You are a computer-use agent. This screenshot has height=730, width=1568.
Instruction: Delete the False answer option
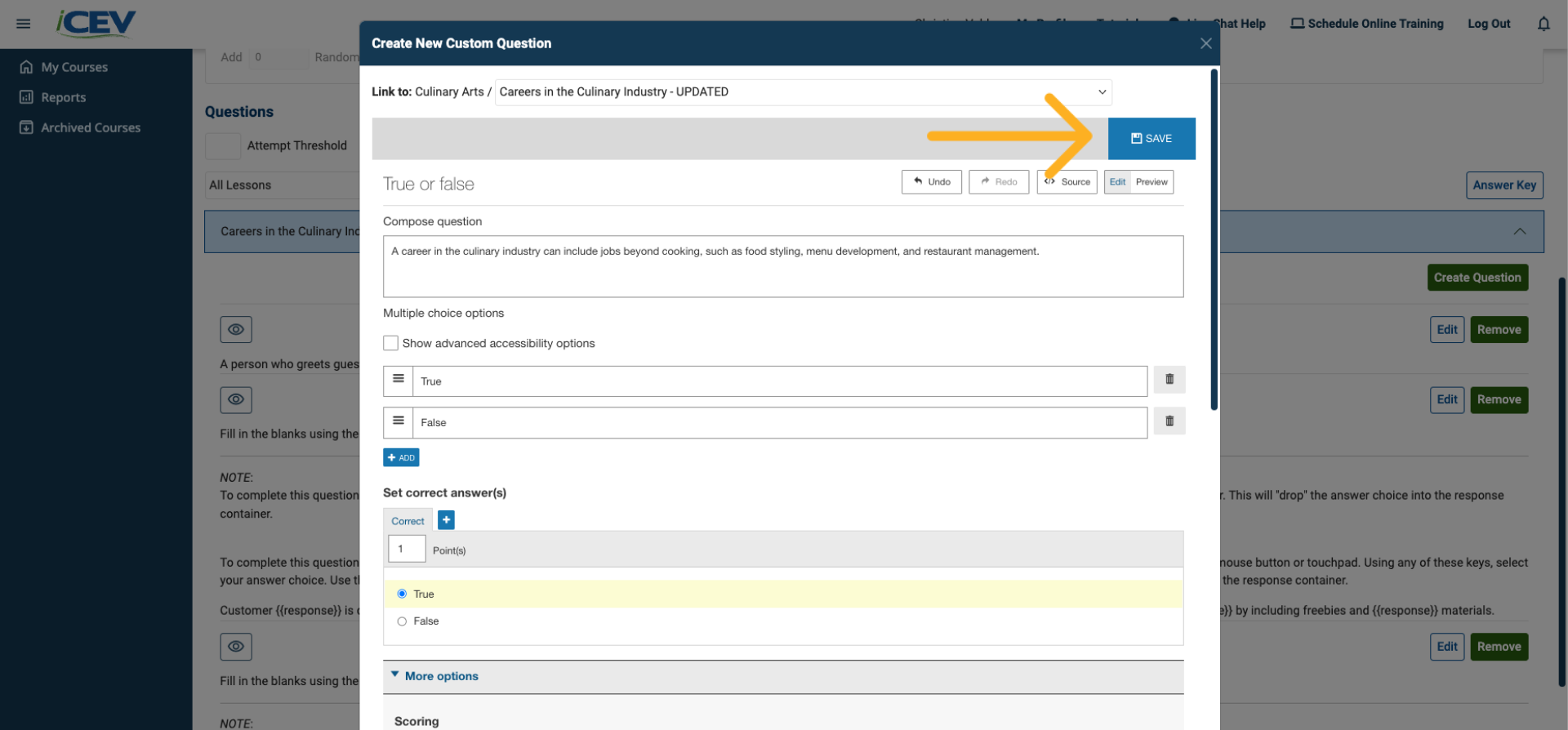(1169, 421)
